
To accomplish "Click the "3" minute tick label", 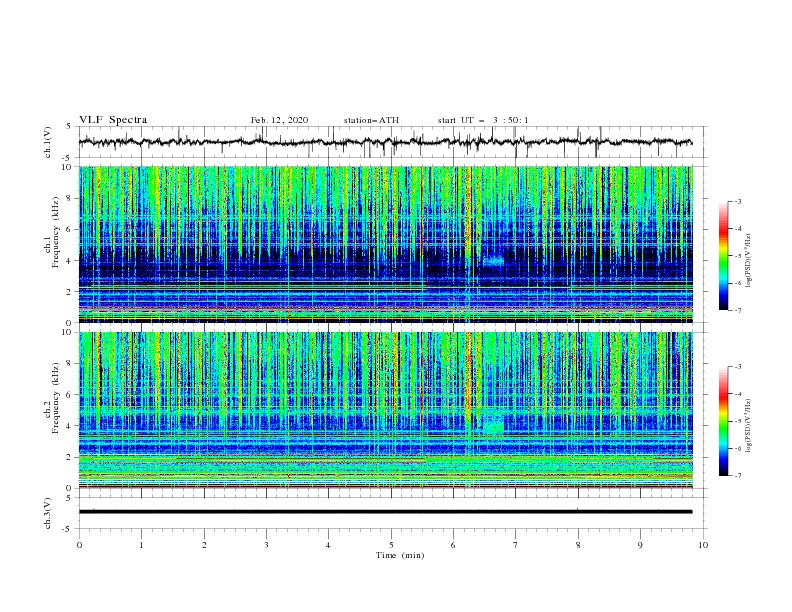I will pos(266,545).
